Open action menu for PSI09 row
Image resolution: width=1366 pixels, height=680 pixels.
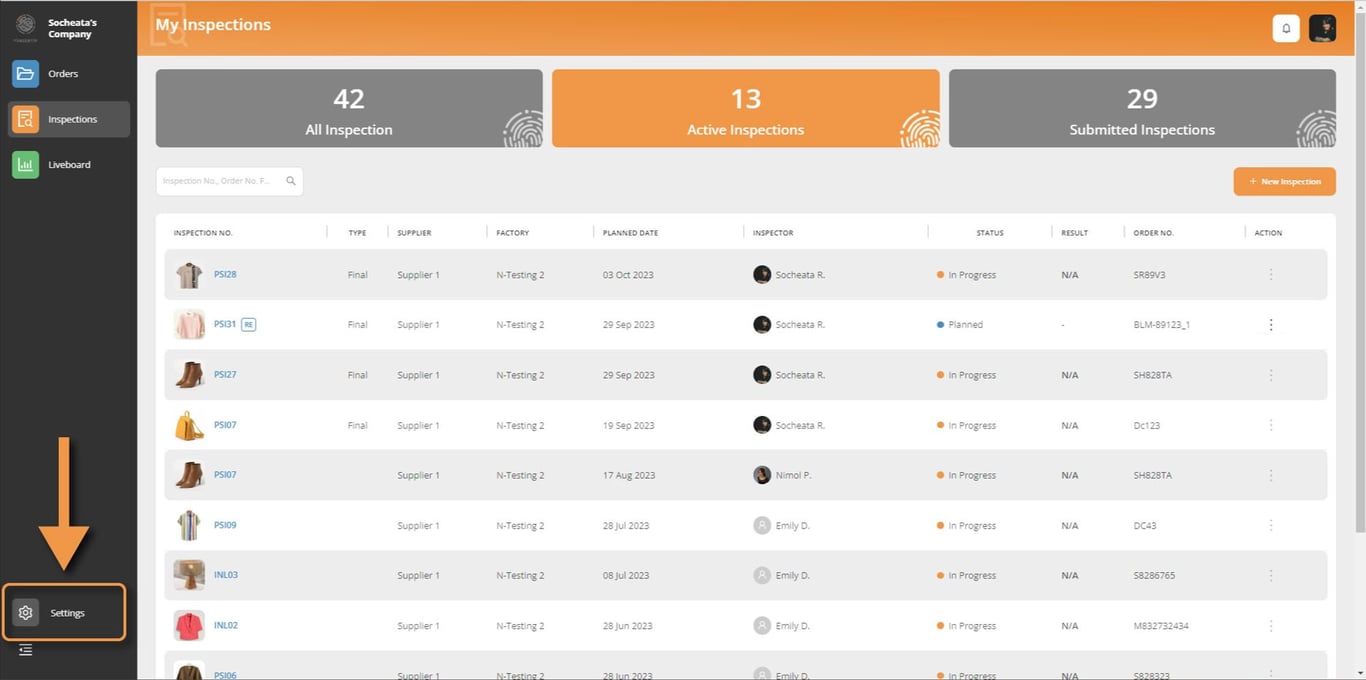point(1271,525)
